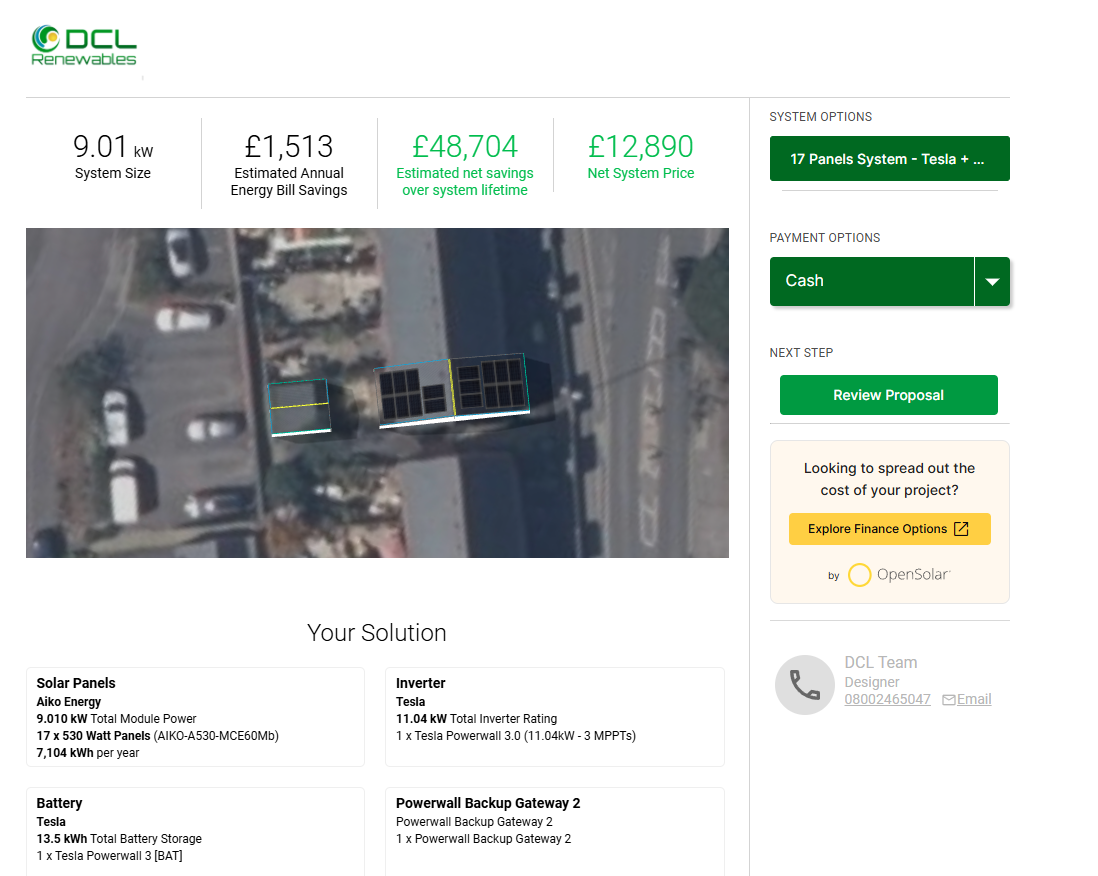Click the SYSTEM OPTIONS label
Viewport: 1098px width, 876px height.
[x=821, y=117]
